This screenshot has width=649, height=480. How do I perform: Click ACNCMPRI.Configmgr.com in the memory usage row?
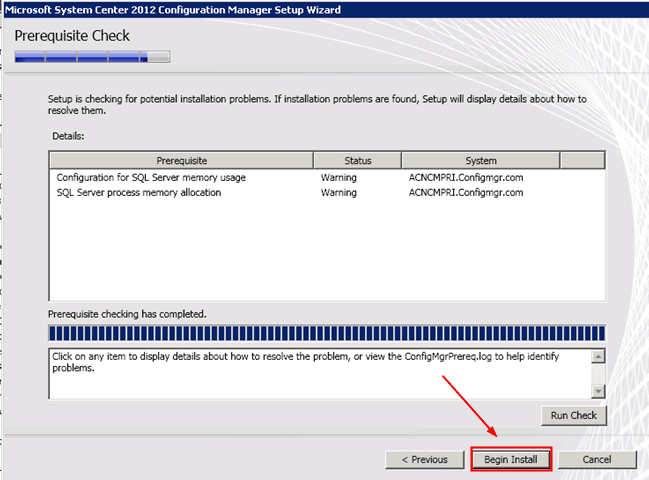click(x=466, y=178)
